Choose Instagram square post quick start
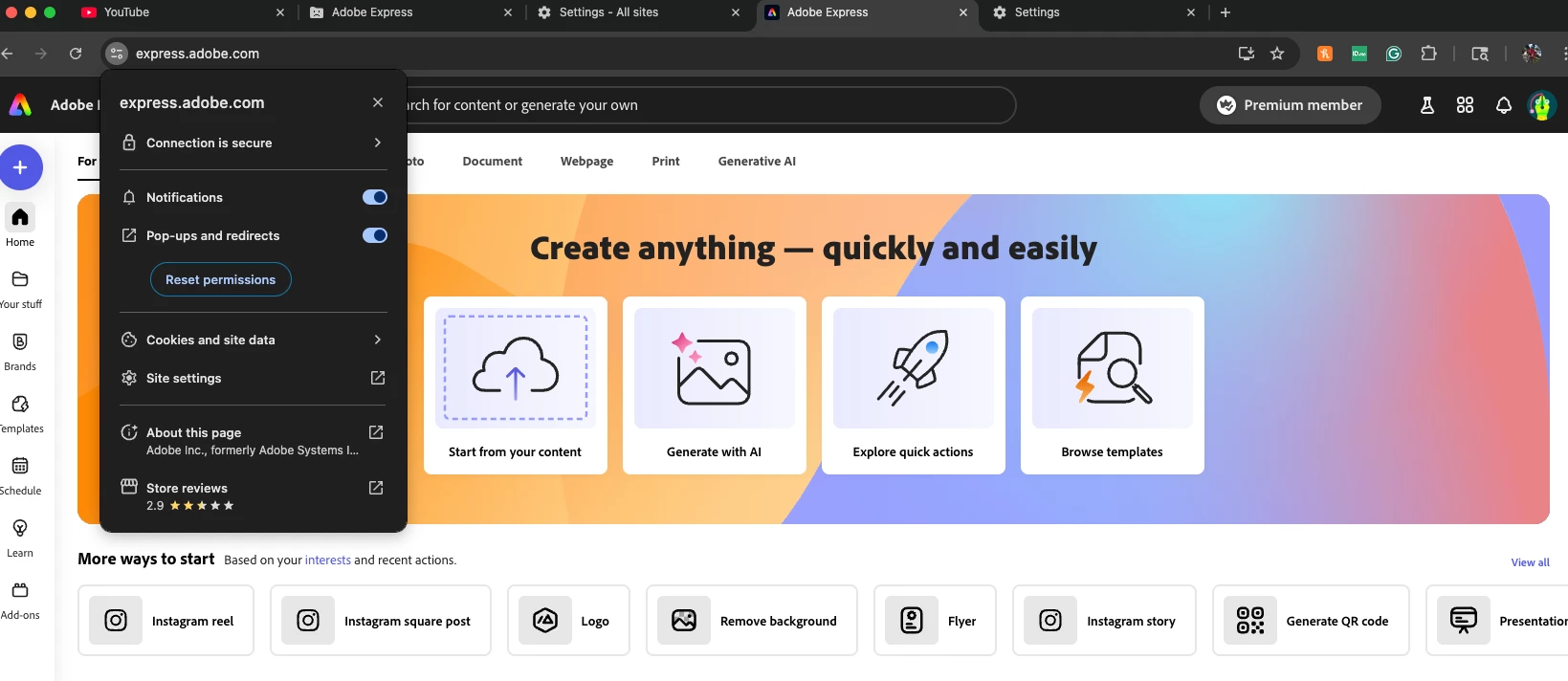 point(381,621)
